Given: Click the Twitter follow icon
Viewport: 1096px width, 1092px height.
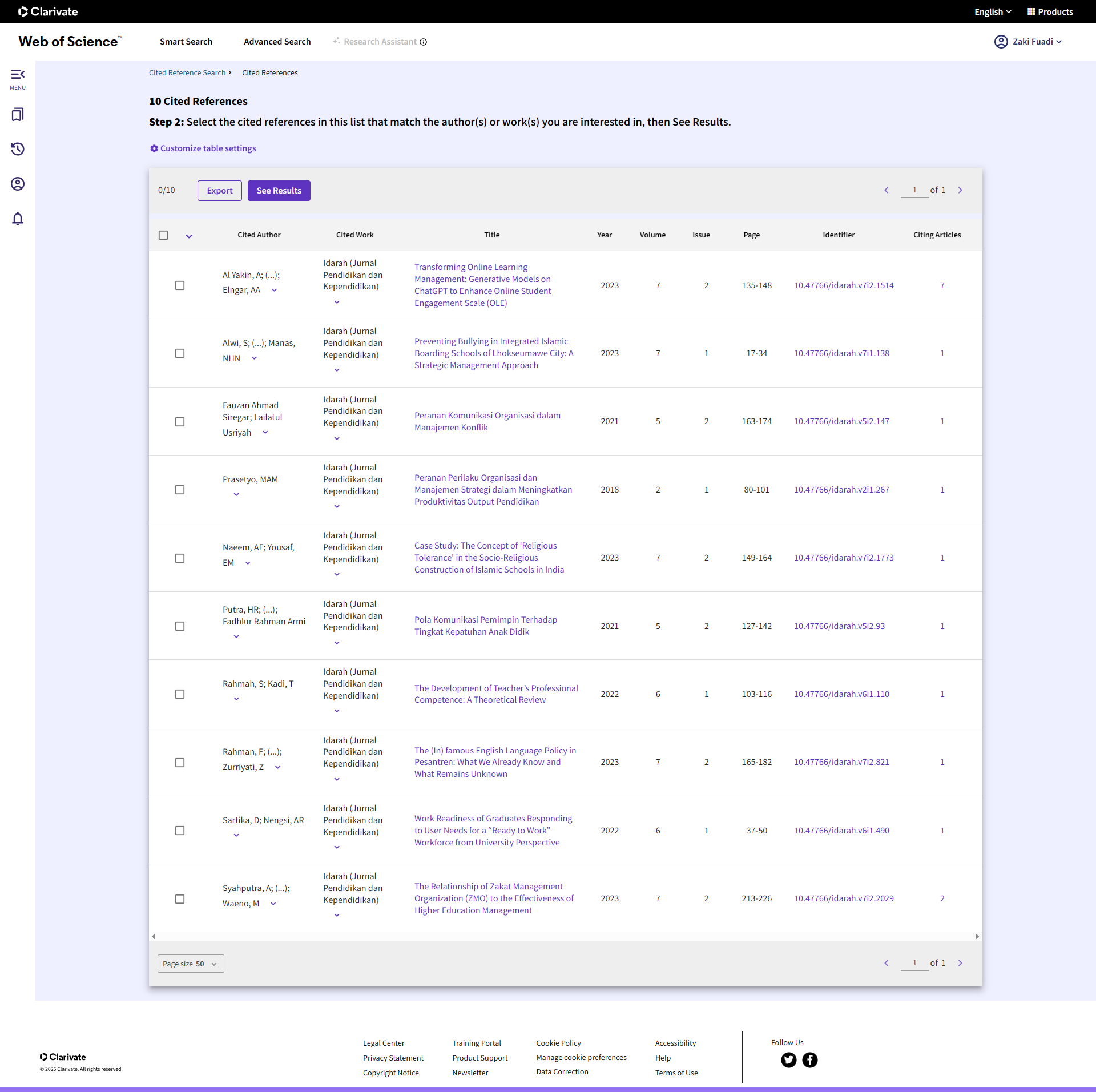Looking at the screenshot, I should [x=788, y=1060].
